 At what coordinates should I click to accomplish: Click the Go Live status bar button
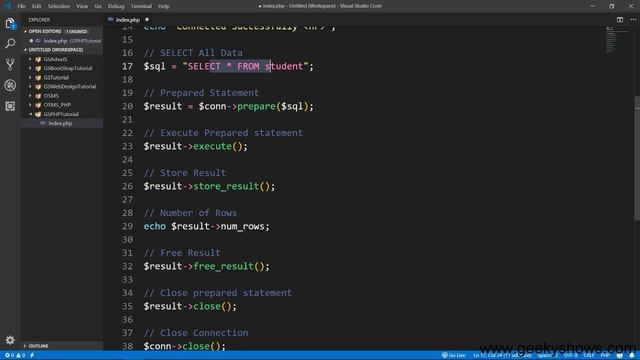click(453, 355)
